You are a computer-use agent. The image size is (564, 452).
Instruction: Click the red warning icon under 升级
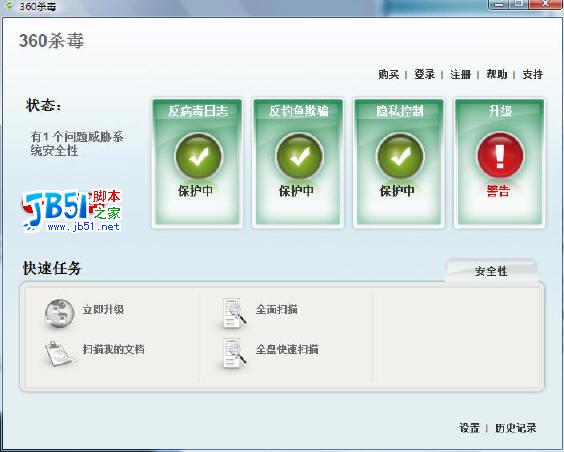point(500,155)
